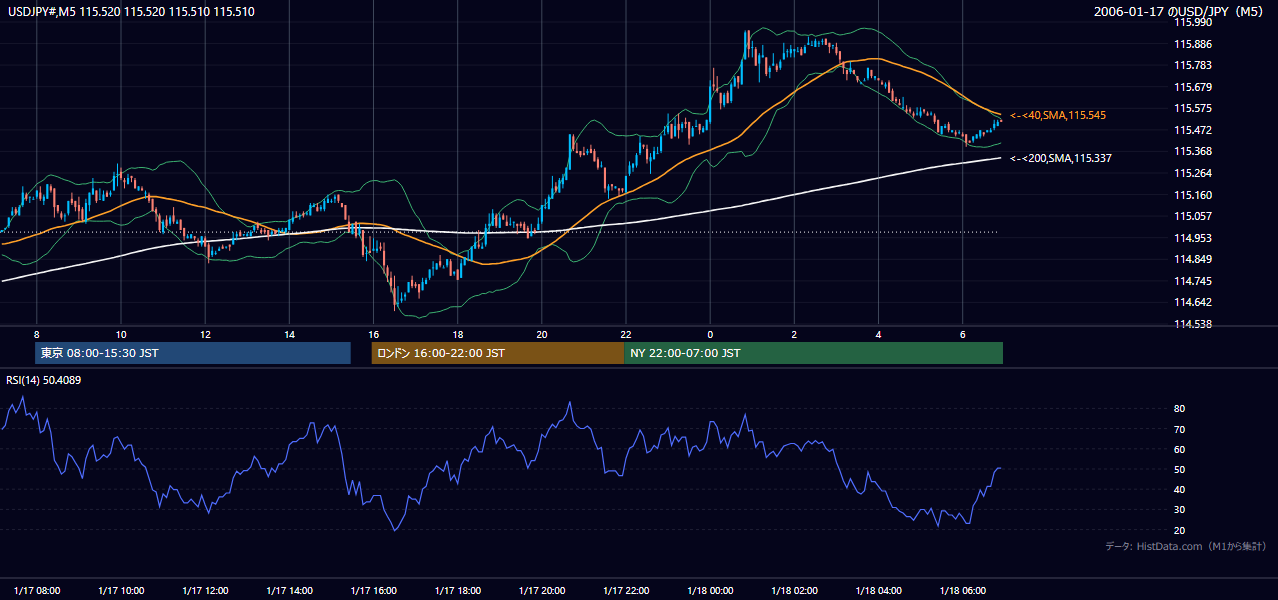Click hour tick 22 under the price chart
1278x600 pixels.
[x=626, y=334]
